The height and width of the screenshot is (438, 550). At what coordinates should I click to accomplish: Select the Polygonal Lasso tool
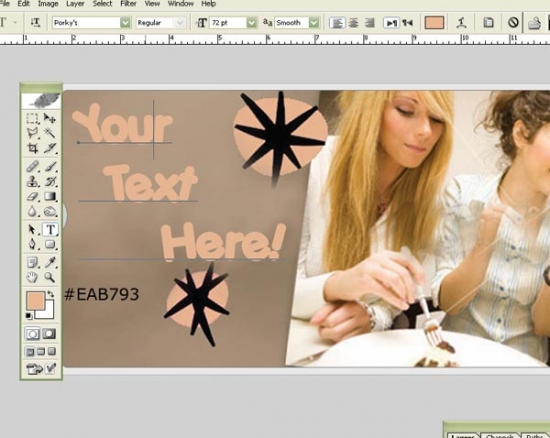click(32, 133)
